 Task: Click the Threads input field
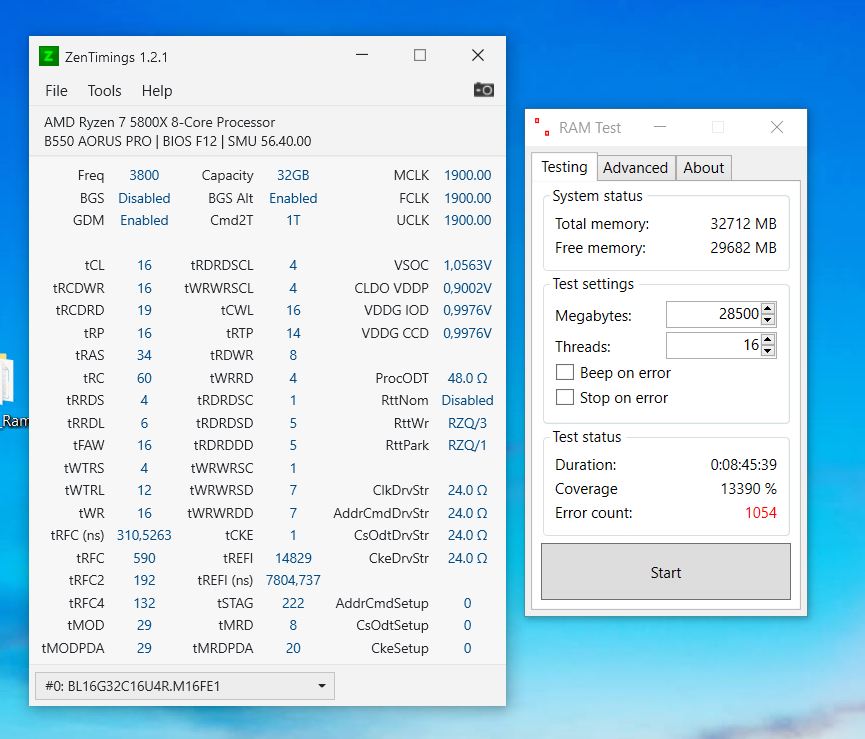pyautogui.click(x=713, y=345)
